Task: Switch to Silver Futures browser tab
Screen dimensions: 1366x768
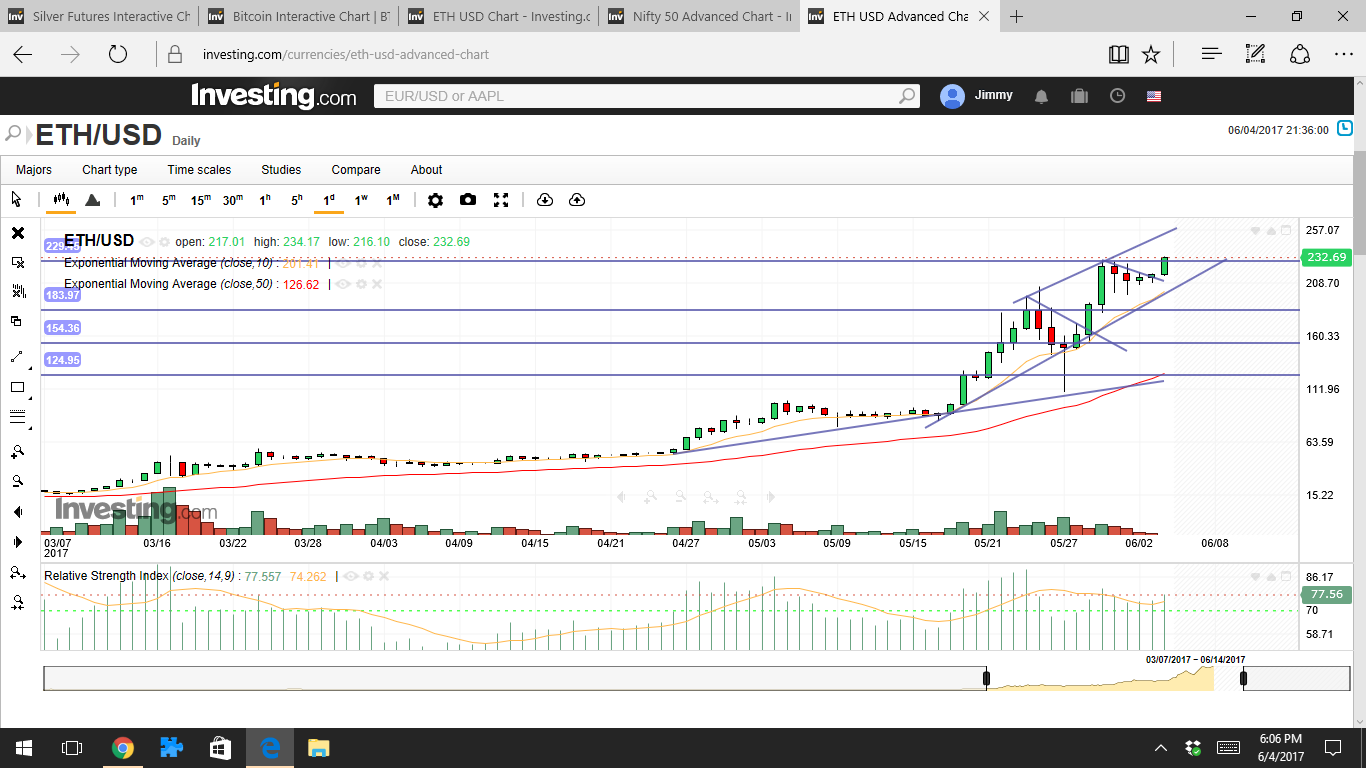Action: [x=98, y=16]
